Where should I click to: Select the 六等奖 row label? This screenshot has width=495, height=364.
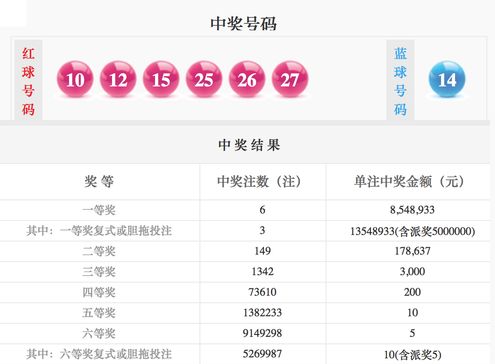99,333
